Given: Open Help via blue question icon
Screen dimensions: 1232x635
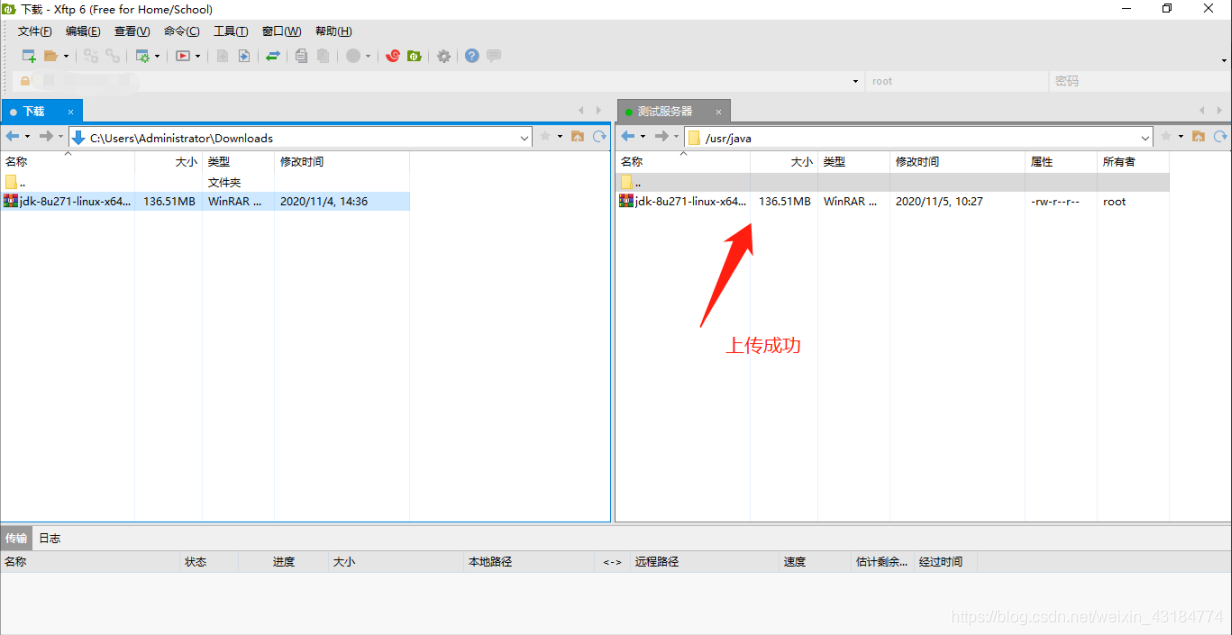Looking at the screenshot, I should (472, 56).
